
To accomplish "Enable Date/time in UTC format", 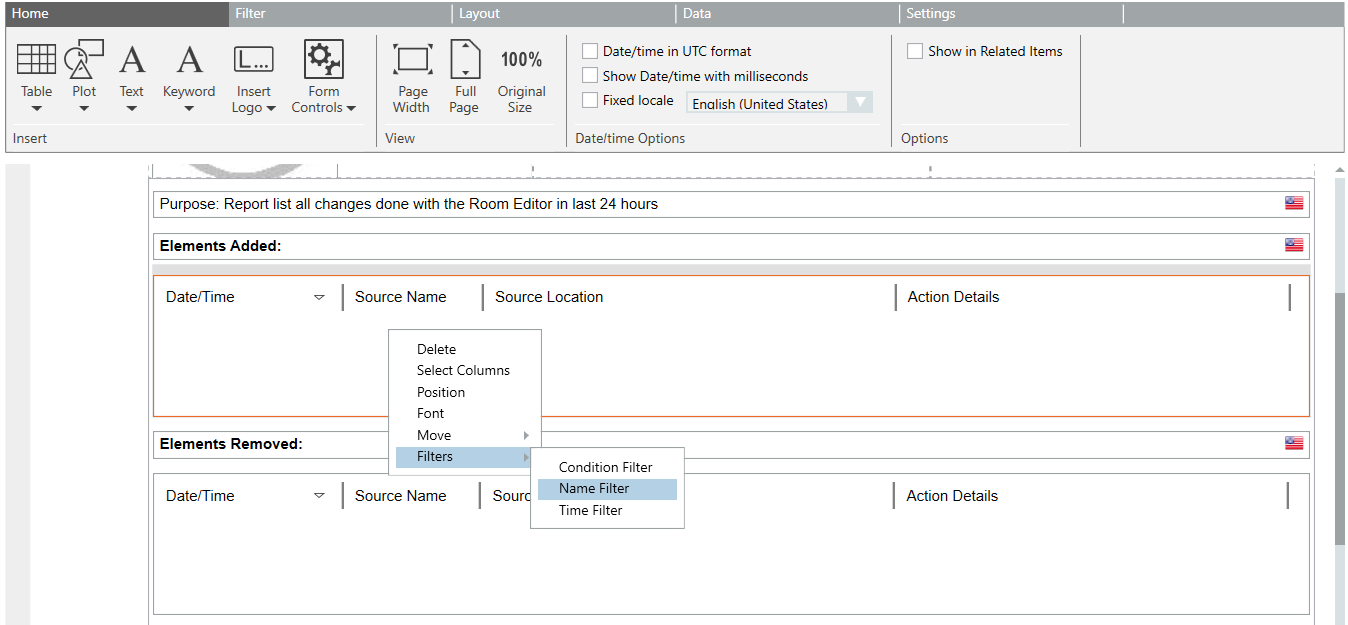I will click(591, 51).
